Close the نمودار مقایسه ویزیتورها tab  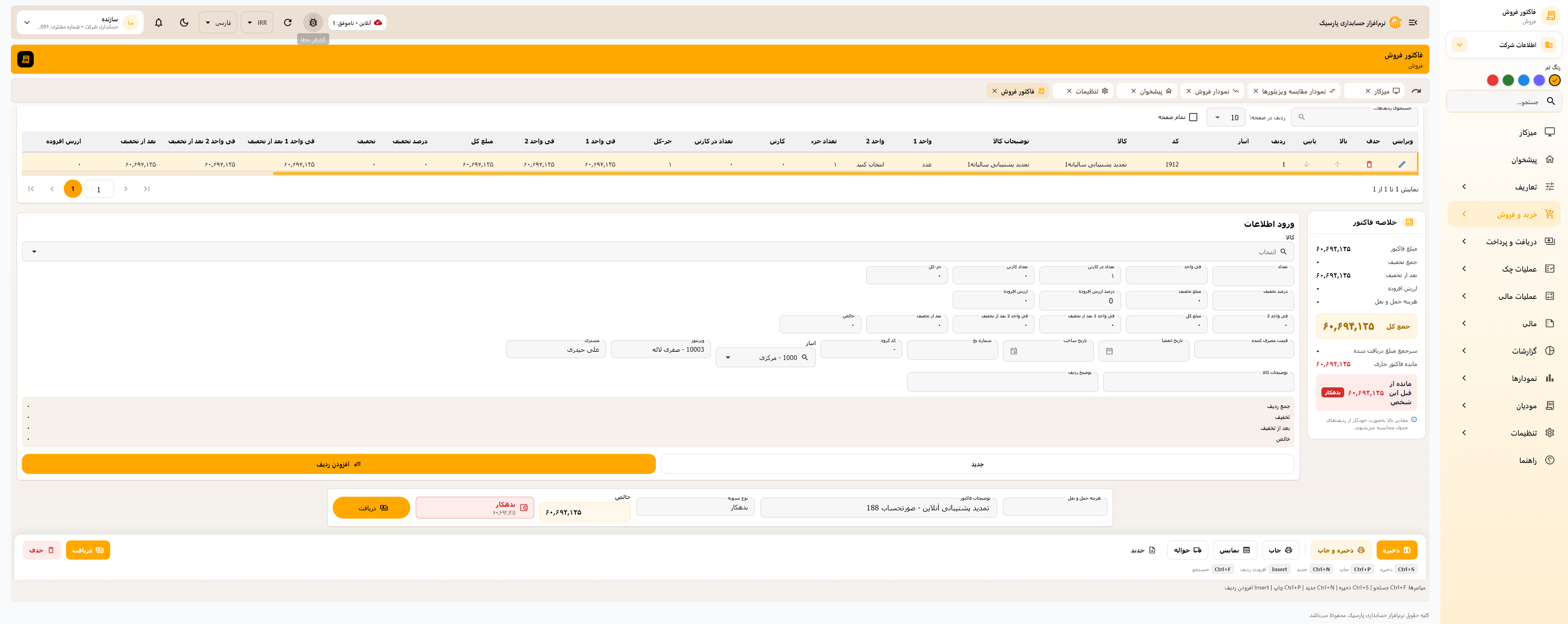(x=1256, y=91)
